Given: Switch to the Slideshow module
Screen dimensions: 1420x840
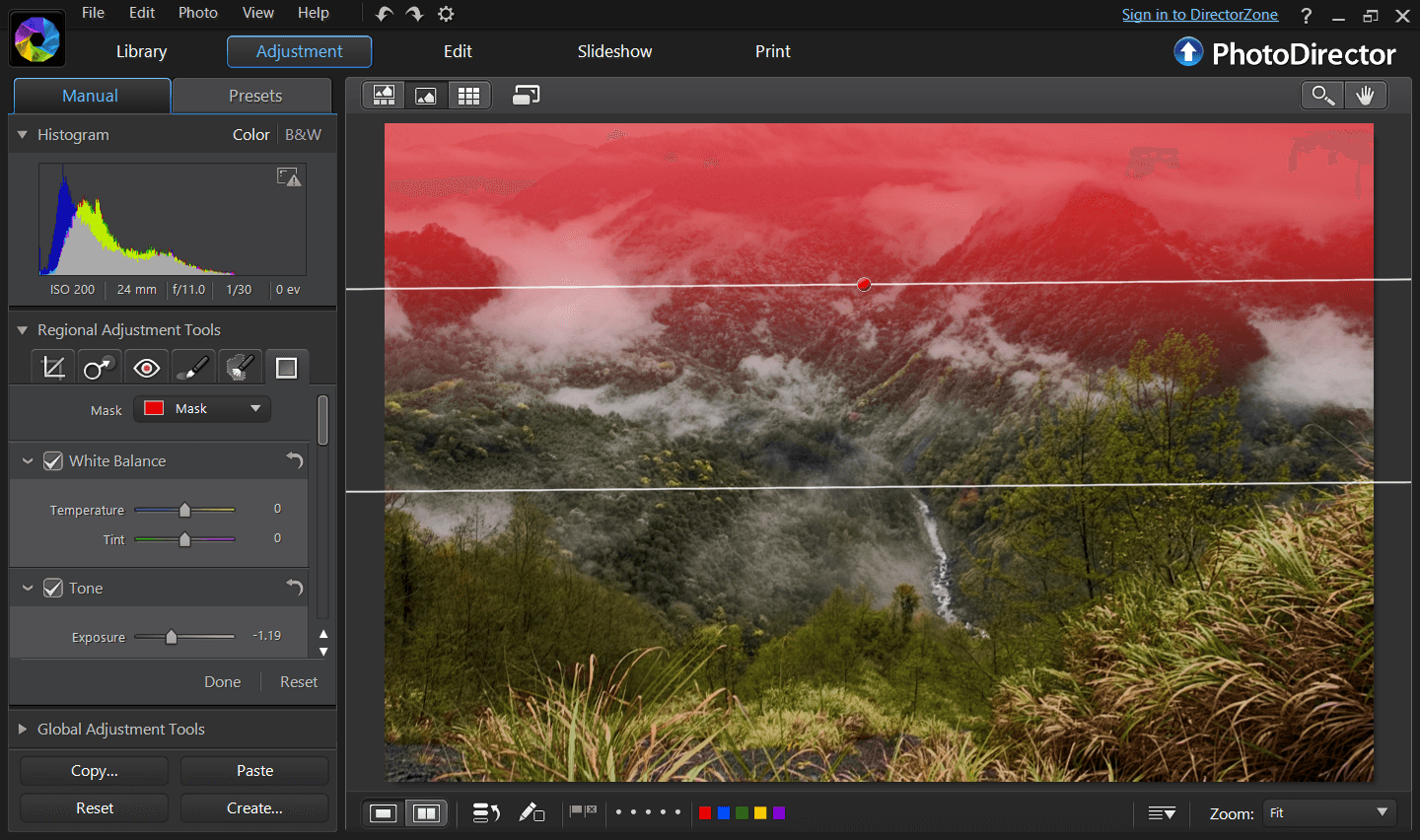Looking at the screenshot, I should 614,51.
